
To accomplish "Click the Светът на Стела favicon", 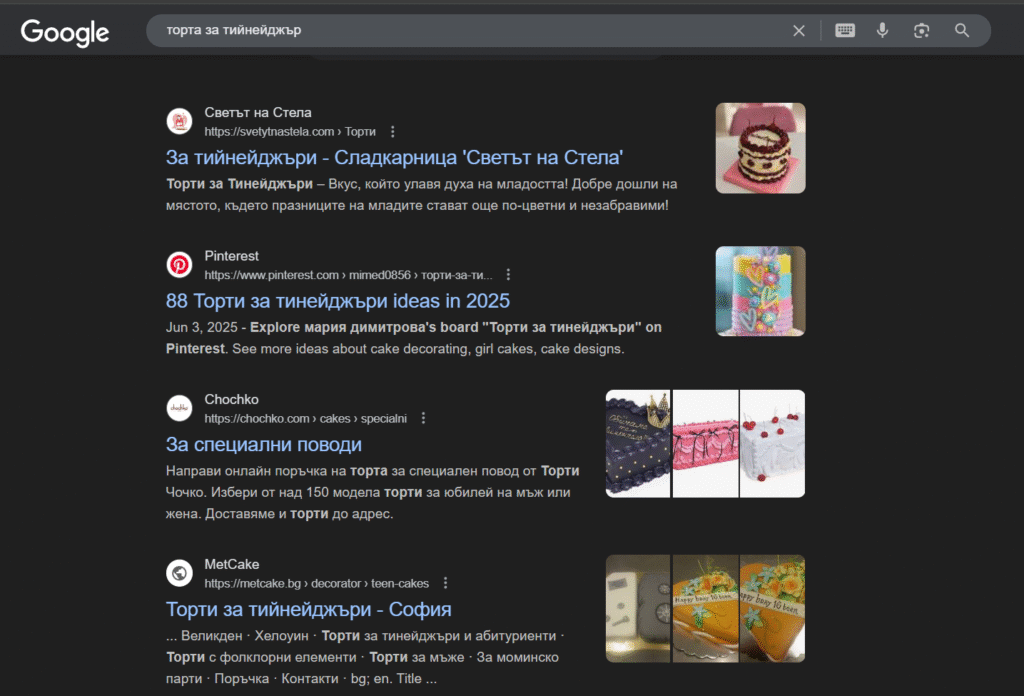I will (179, 121).
